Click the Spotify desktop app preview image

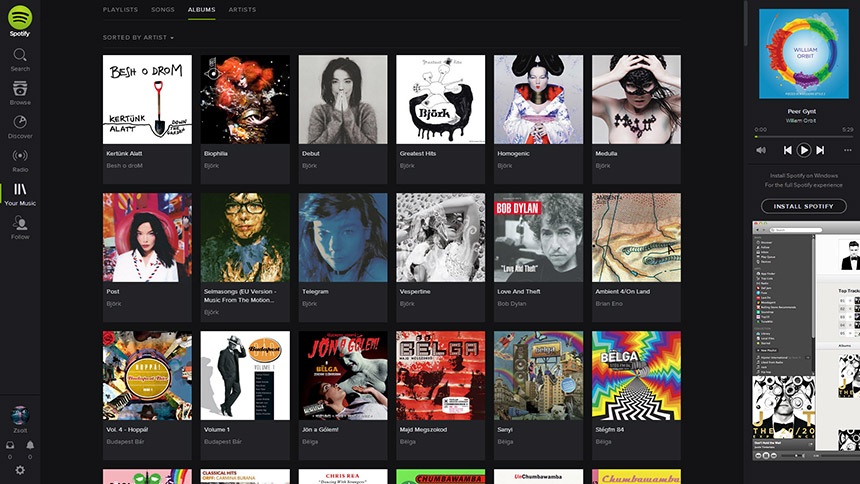coord(806,340)
